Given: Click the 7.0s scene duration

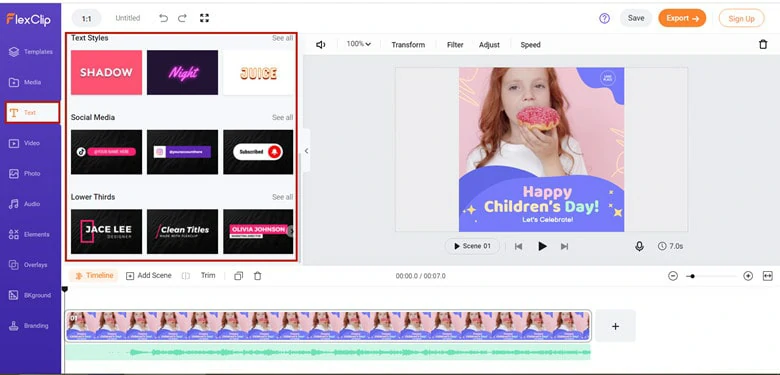Looking at the screenshot, I should [670, 246].
